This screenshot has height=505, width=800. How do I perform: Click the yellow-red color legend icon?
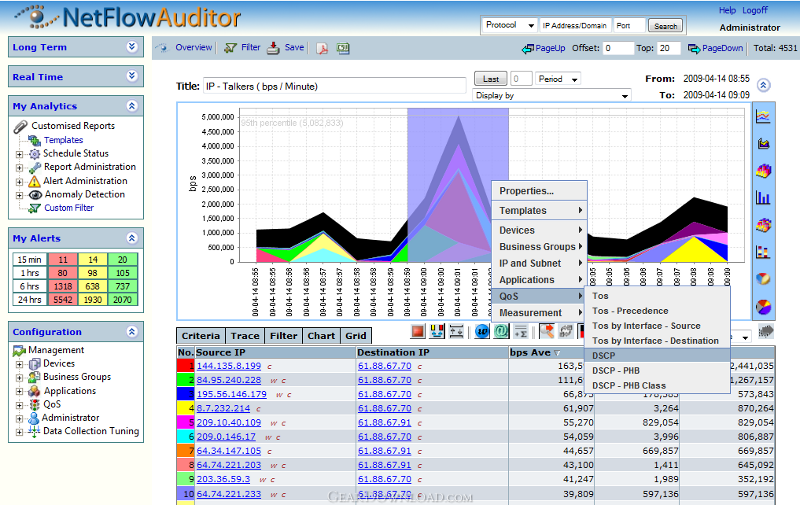click(437, 332)
